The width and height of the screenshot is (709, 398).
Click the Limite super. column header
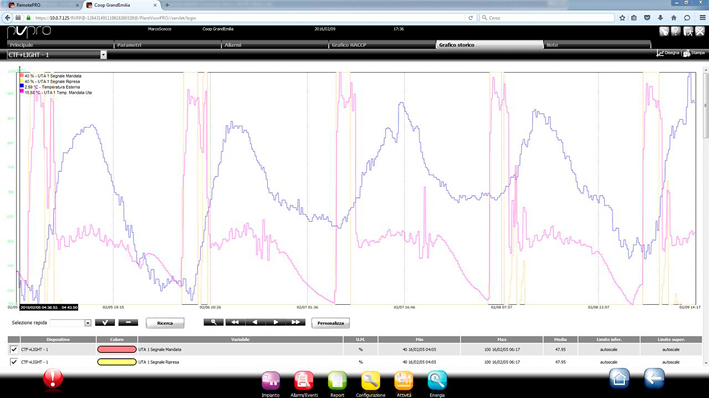pyautogui.click(x=671, y=339)
